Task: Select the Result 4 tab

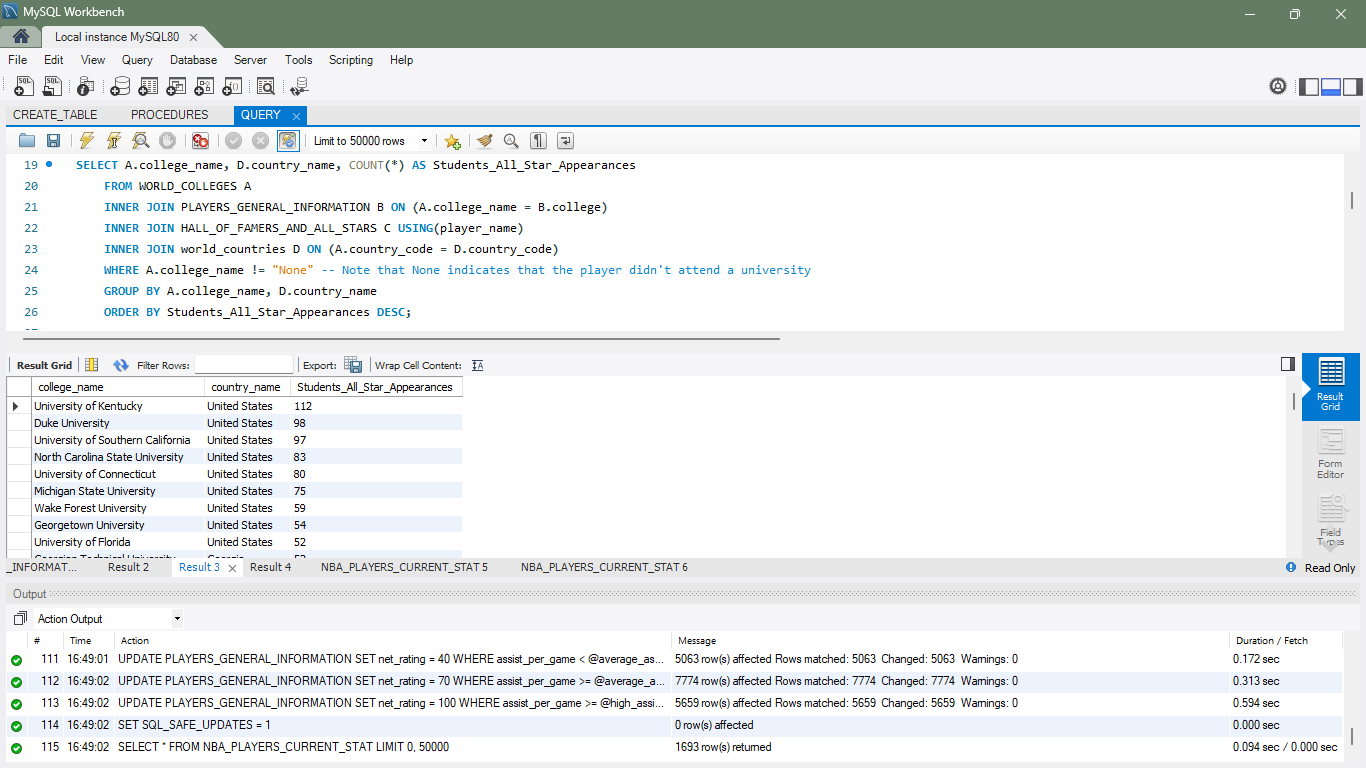Action: point(270,567)
